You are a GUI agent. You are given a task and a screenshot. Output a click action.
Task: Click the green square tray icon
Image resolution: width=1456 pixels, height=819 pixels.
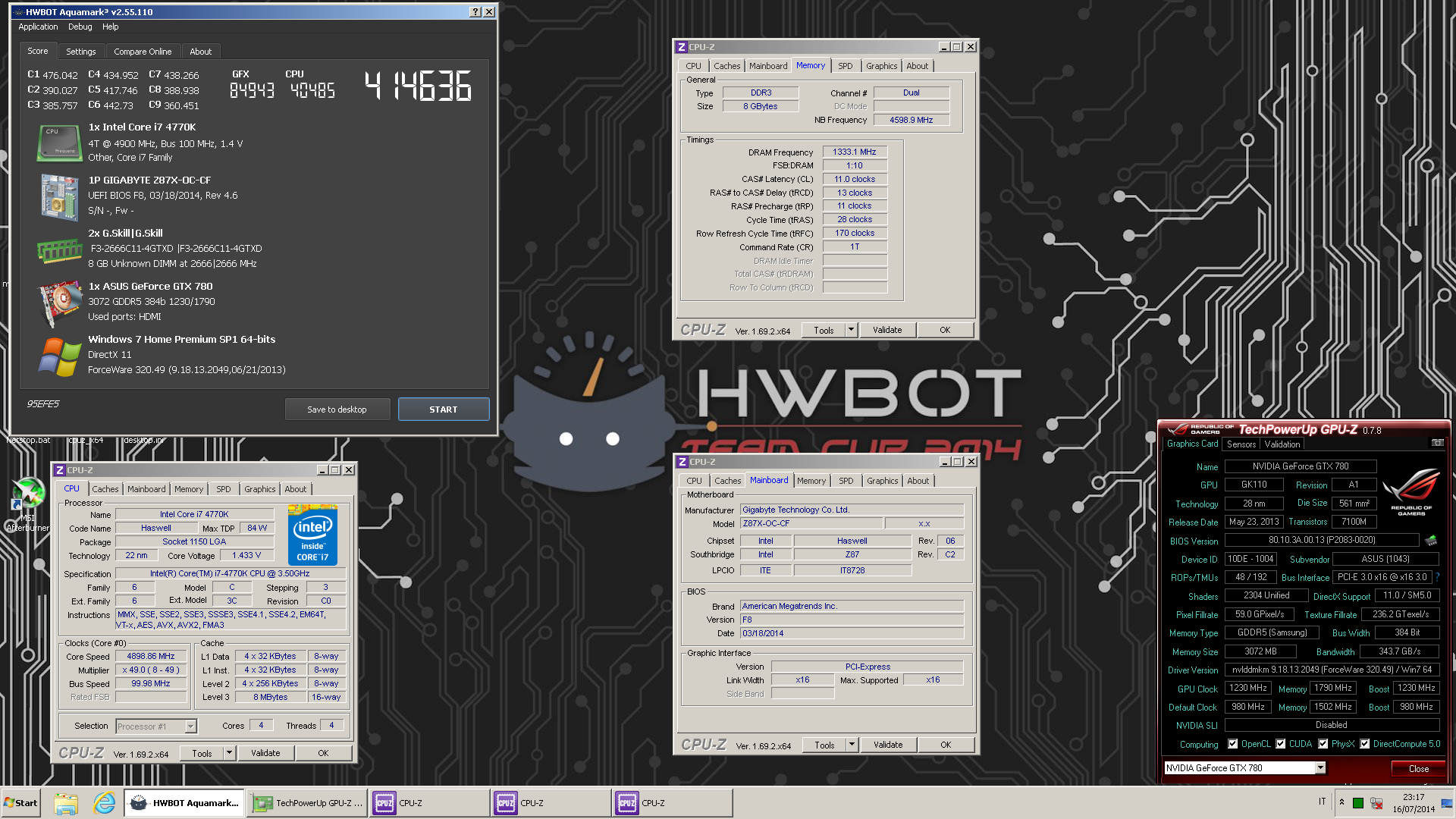click(1358, 803)
